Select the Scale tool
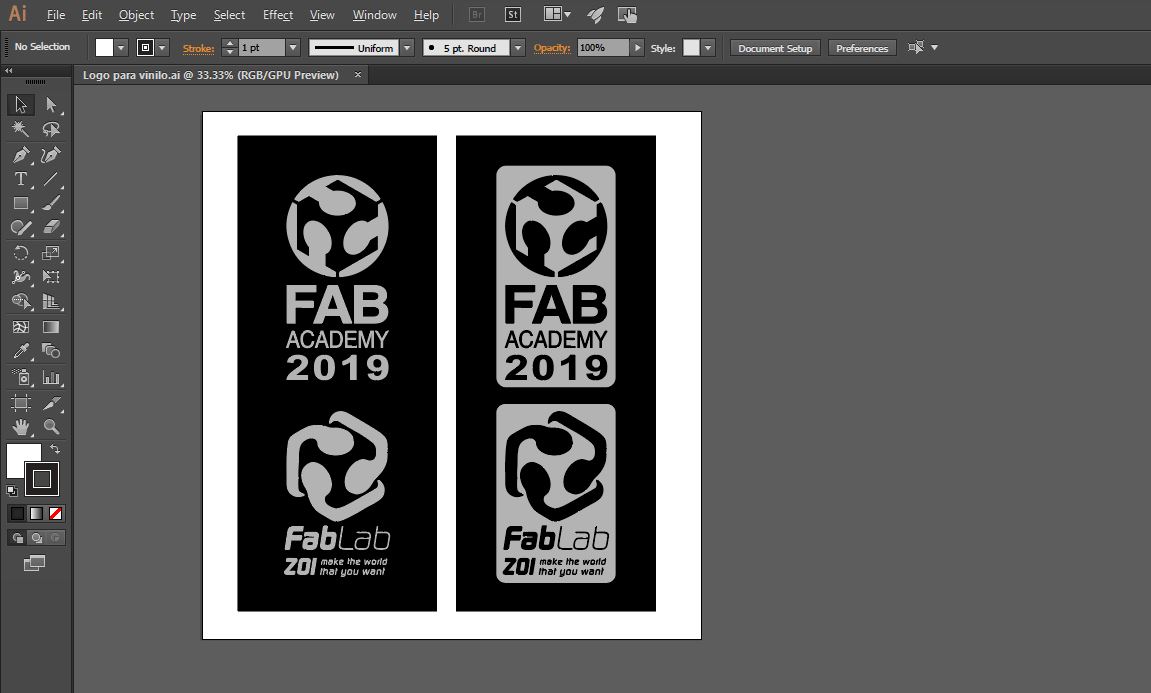Viewport: 1151px width, 693px height. tap(51, 253)
